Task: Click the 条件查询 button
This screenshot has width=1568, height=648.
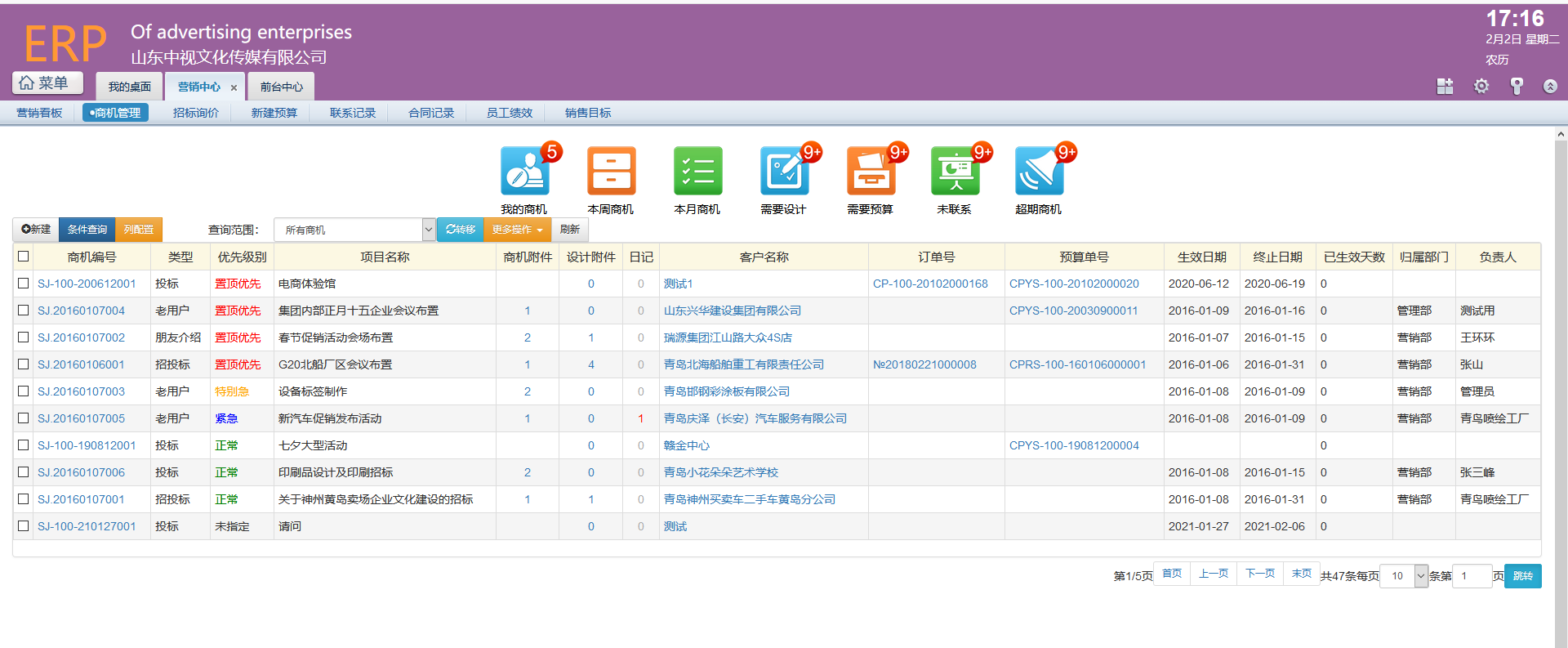Action: 87,230
